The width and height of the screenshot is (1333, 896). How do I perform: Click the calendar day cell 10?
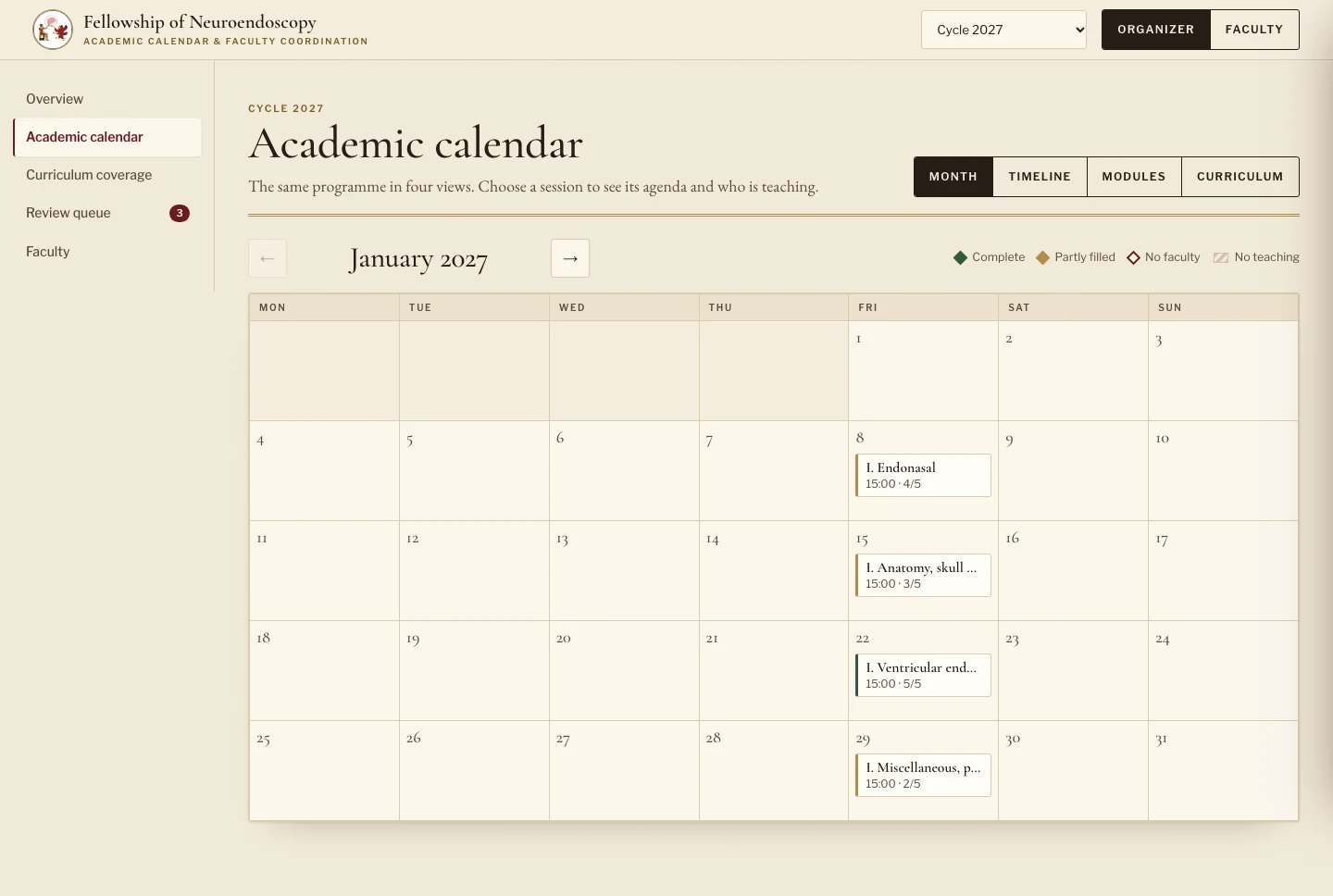pos(1223,470)
